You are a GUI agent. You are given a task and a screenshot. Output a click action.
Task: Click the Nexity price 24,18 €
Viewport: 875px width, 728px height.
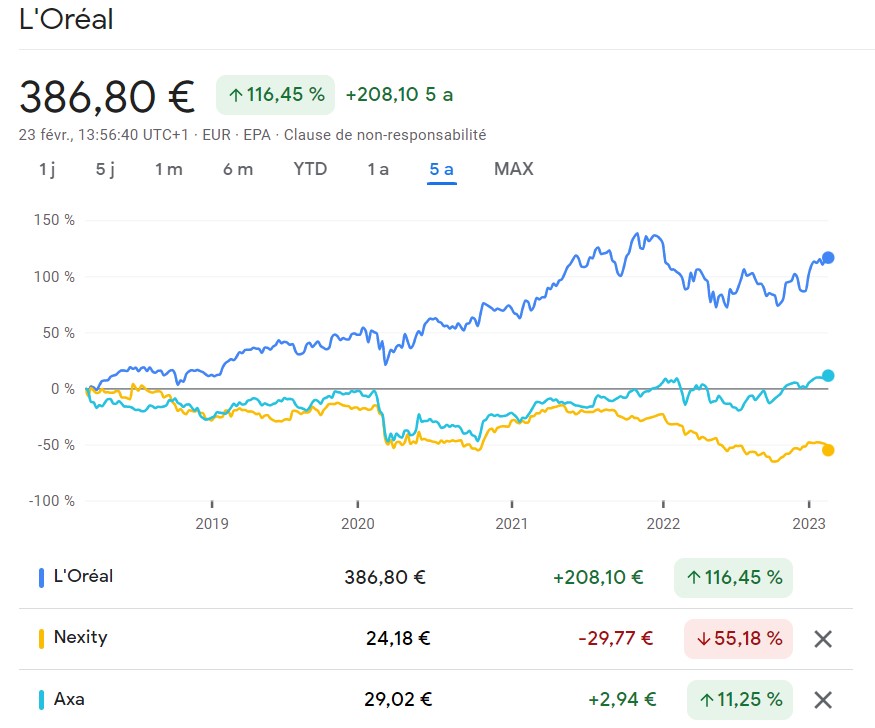398,638
